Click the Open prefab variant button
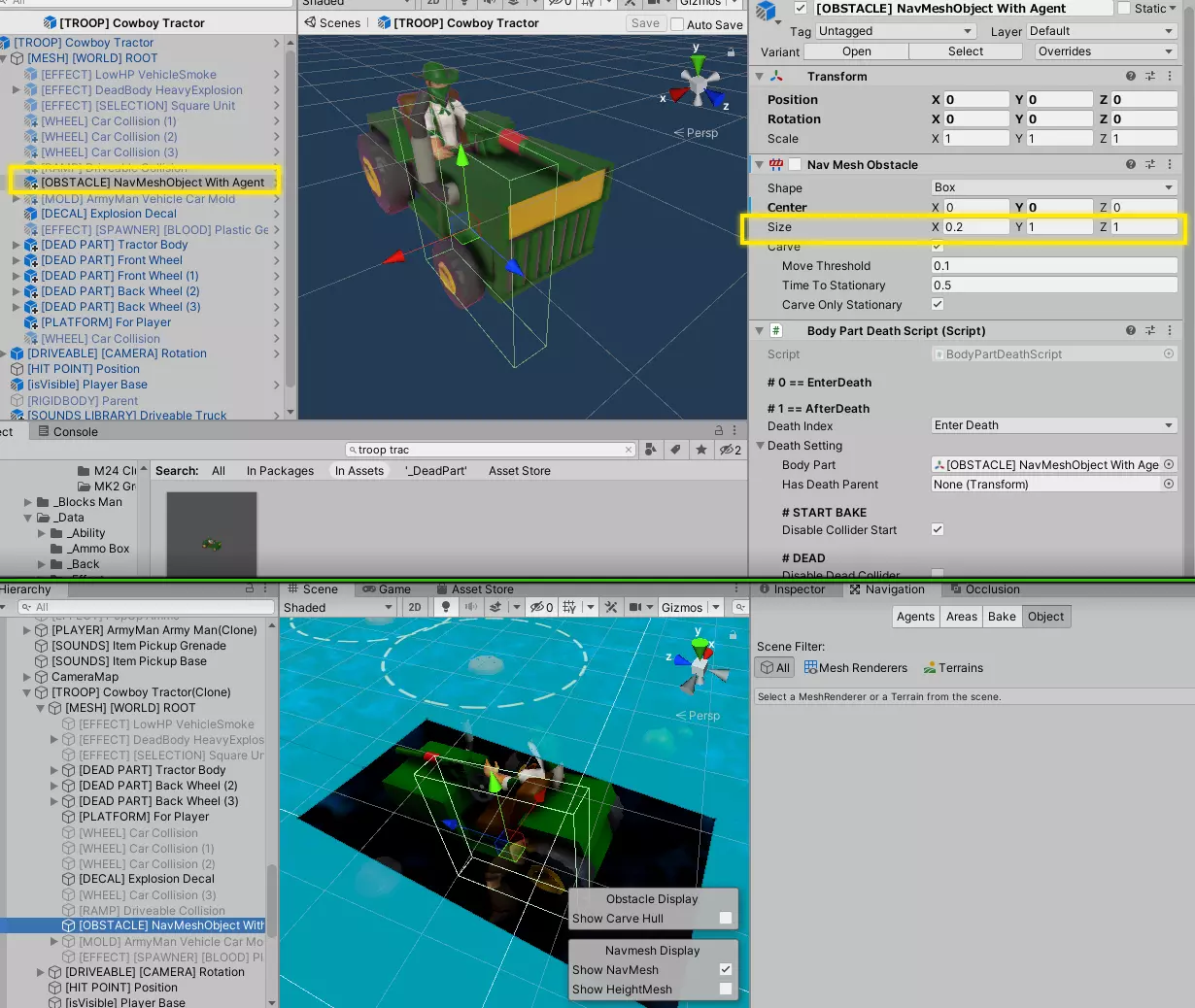The image size is (1195, 1008). (857, 51)
